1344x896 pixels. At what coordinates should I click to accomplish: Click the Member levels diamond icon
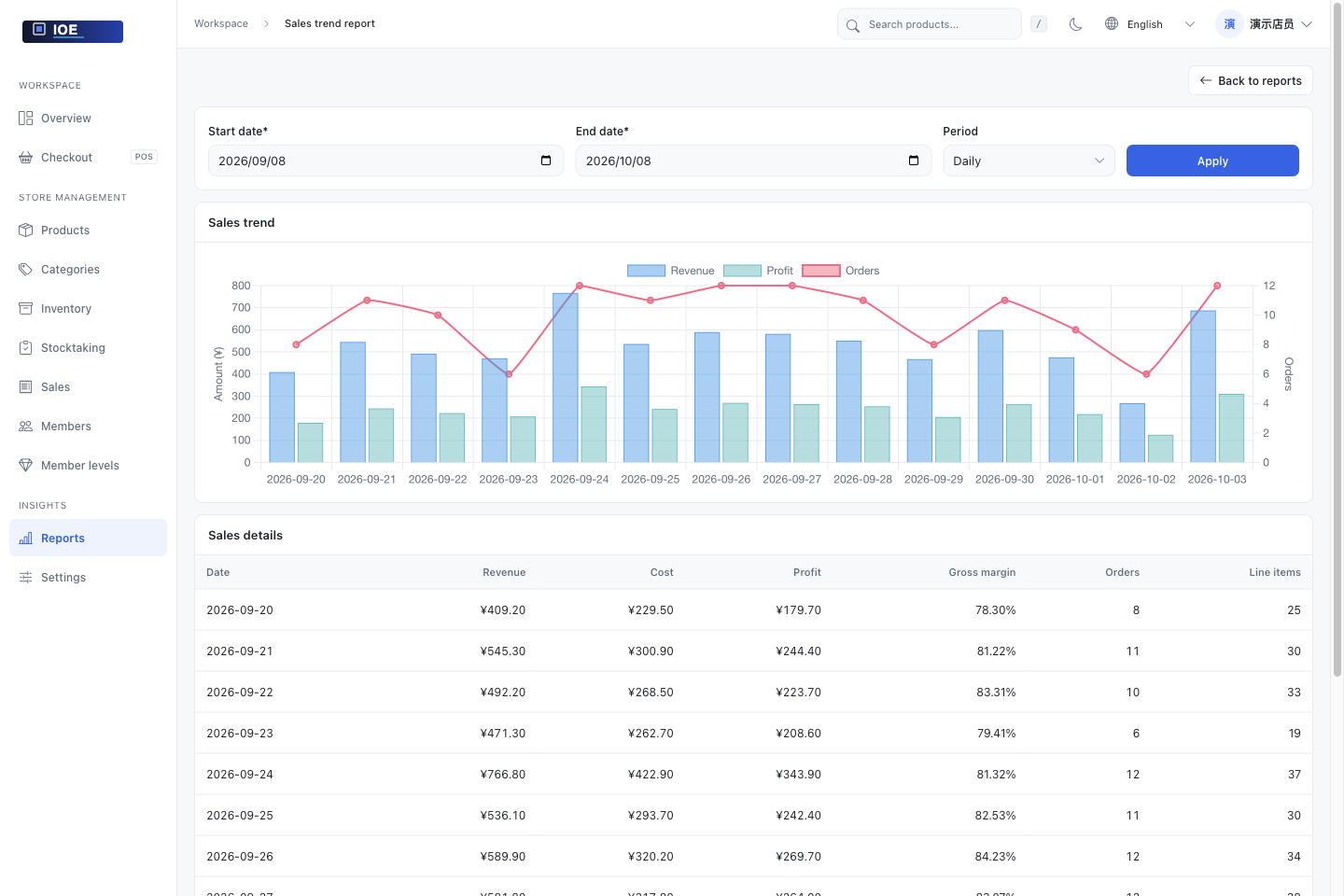26,466
